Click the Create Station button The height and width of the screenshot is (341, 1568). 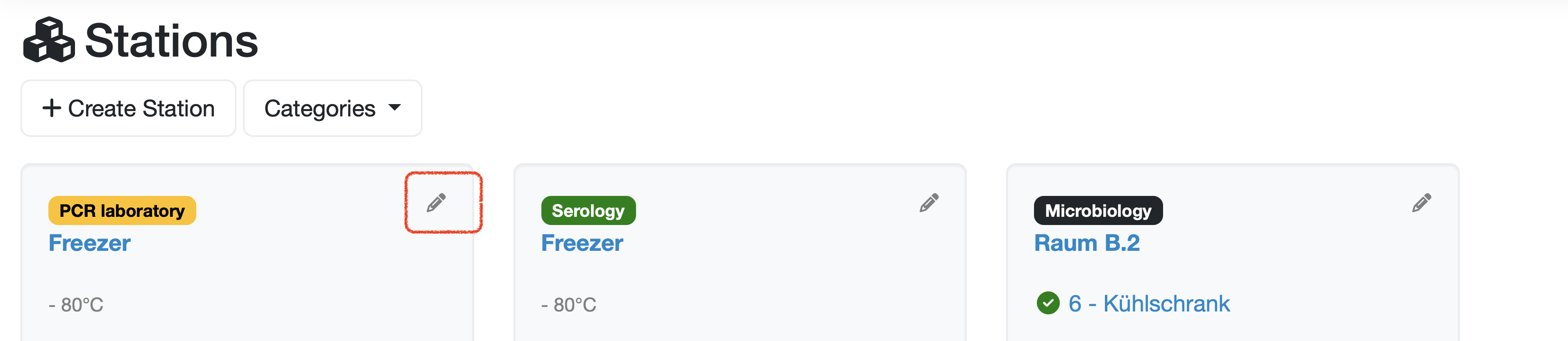[x=128, y=108]
